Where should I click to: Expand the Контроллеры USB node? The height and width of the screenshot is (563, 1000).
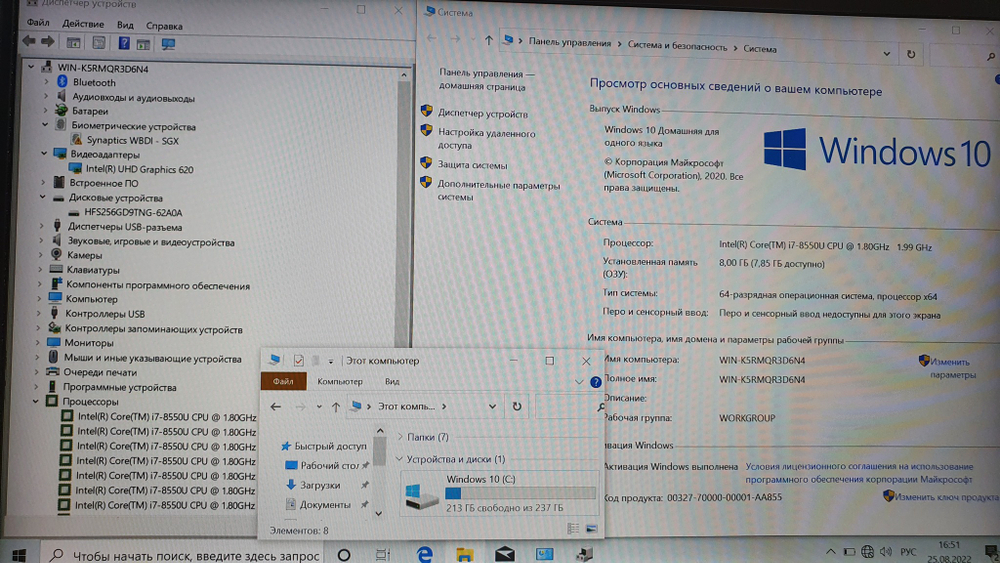[39, 313]
